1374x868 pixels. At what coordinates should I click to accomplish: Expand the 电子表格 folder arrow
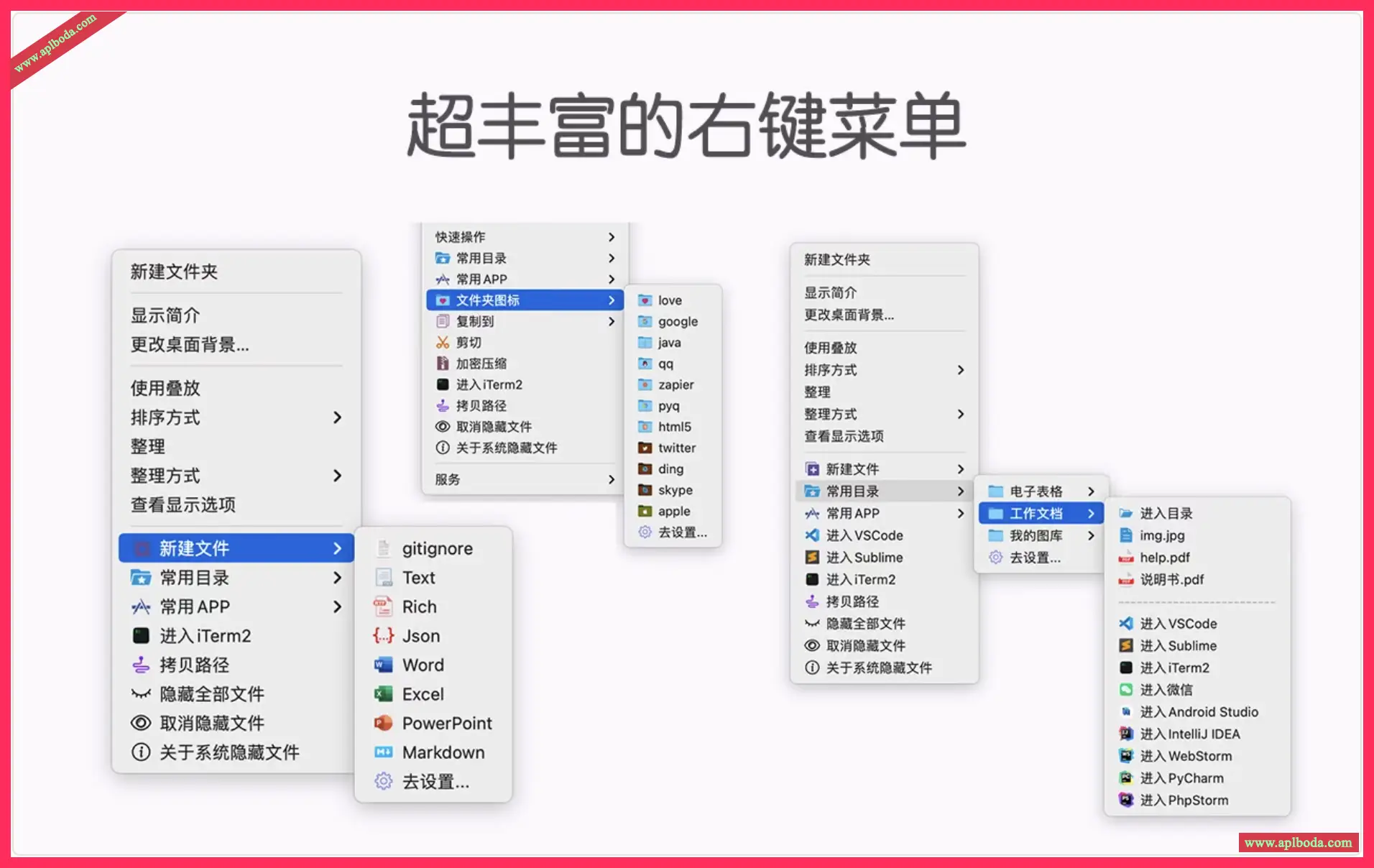[x=1091, y=491]
